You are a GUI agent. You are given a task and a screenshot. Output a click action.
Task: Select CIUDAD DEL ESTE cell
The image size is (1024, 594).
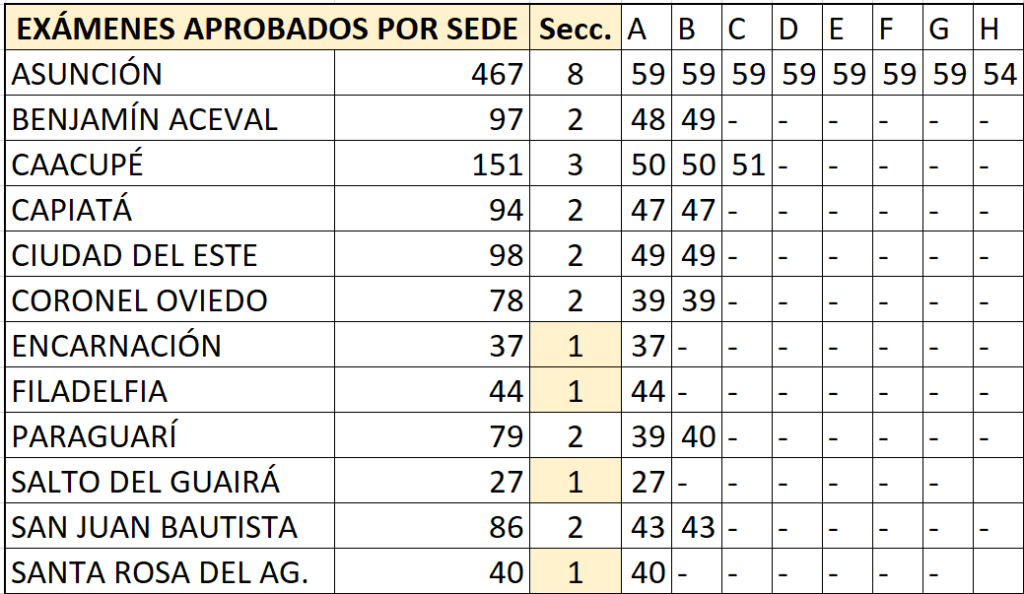[x=170, y=255]
